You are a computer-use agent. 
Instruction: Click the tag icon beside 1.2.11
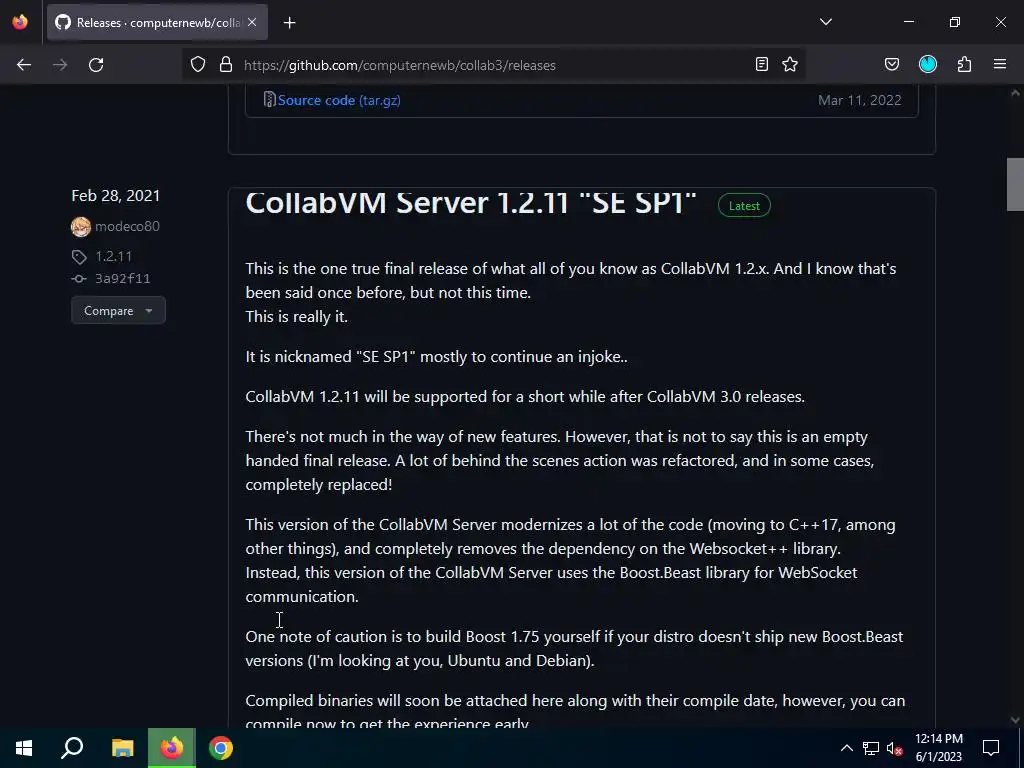click(x=79, y=257)
